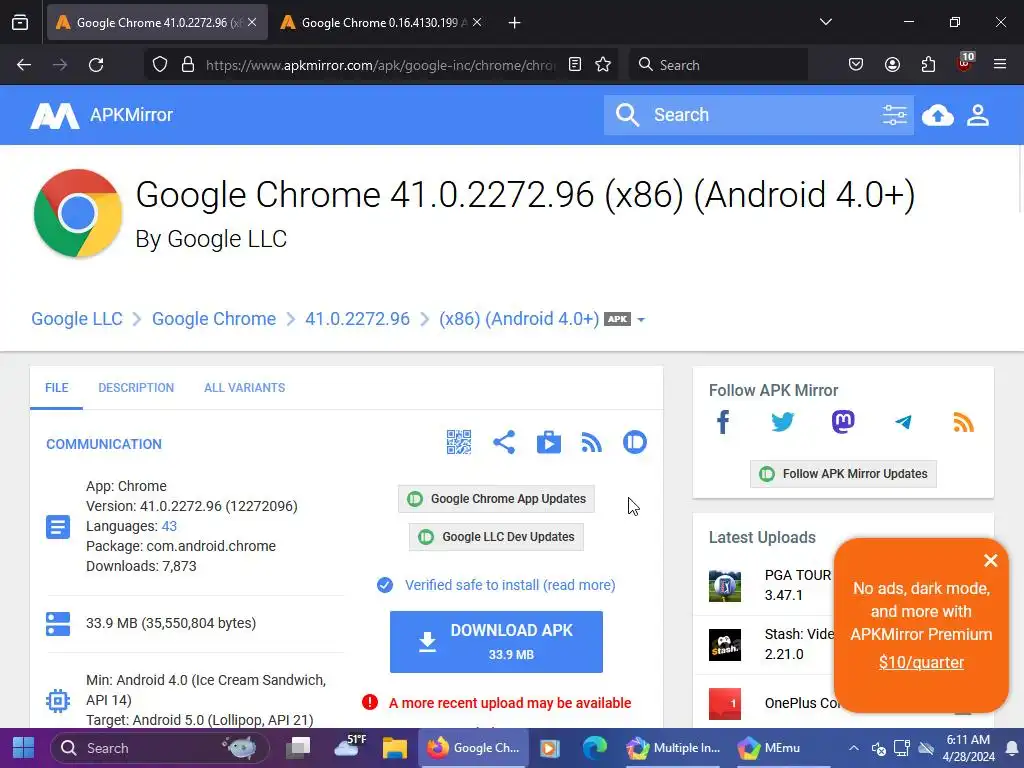1024x768 pixels.
Task: Open the Firefox View icon beside the tabs
Action: 20,22
